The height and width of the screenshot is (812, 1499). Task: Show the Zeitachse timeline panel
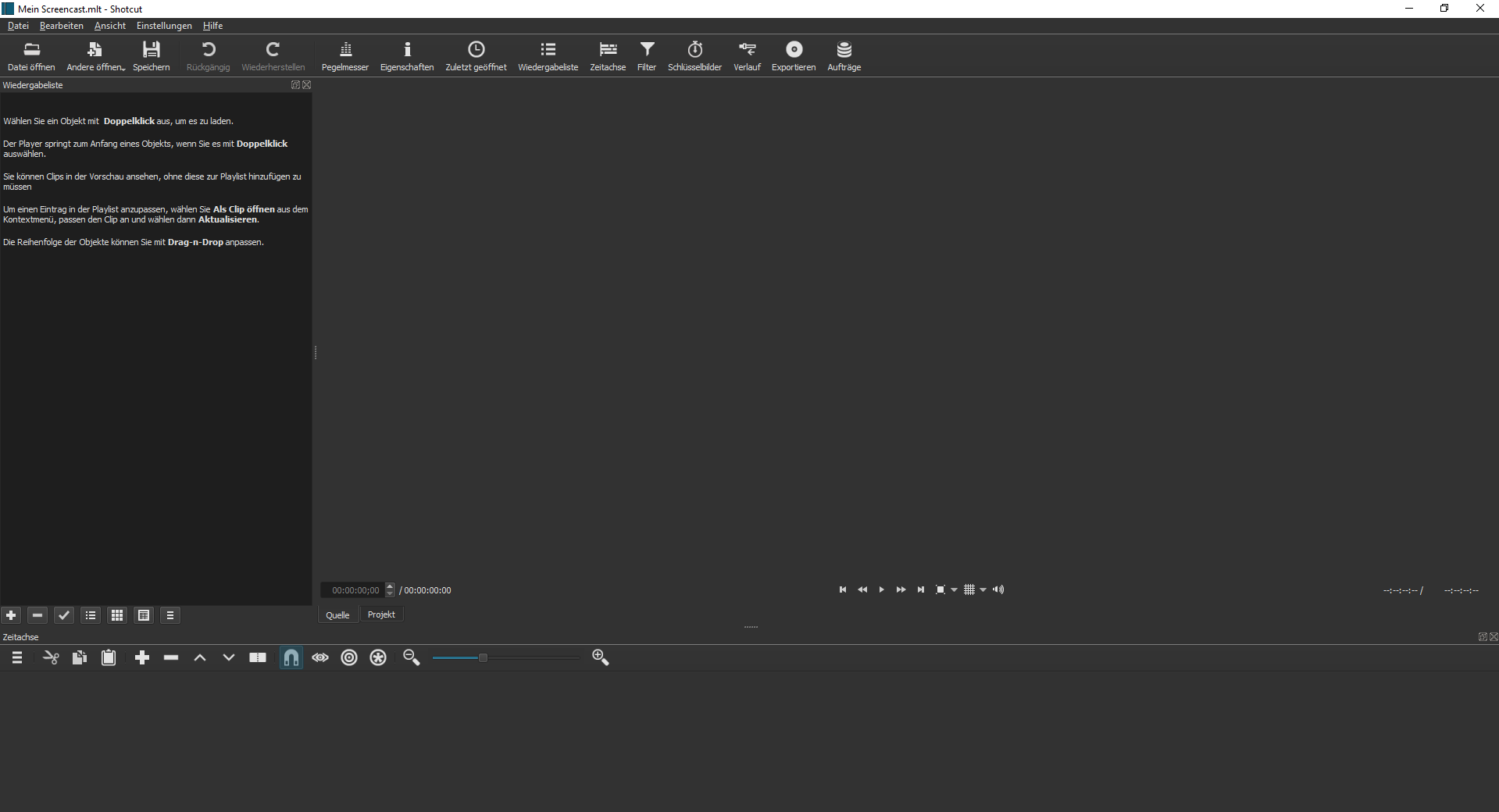click(608, 56)
